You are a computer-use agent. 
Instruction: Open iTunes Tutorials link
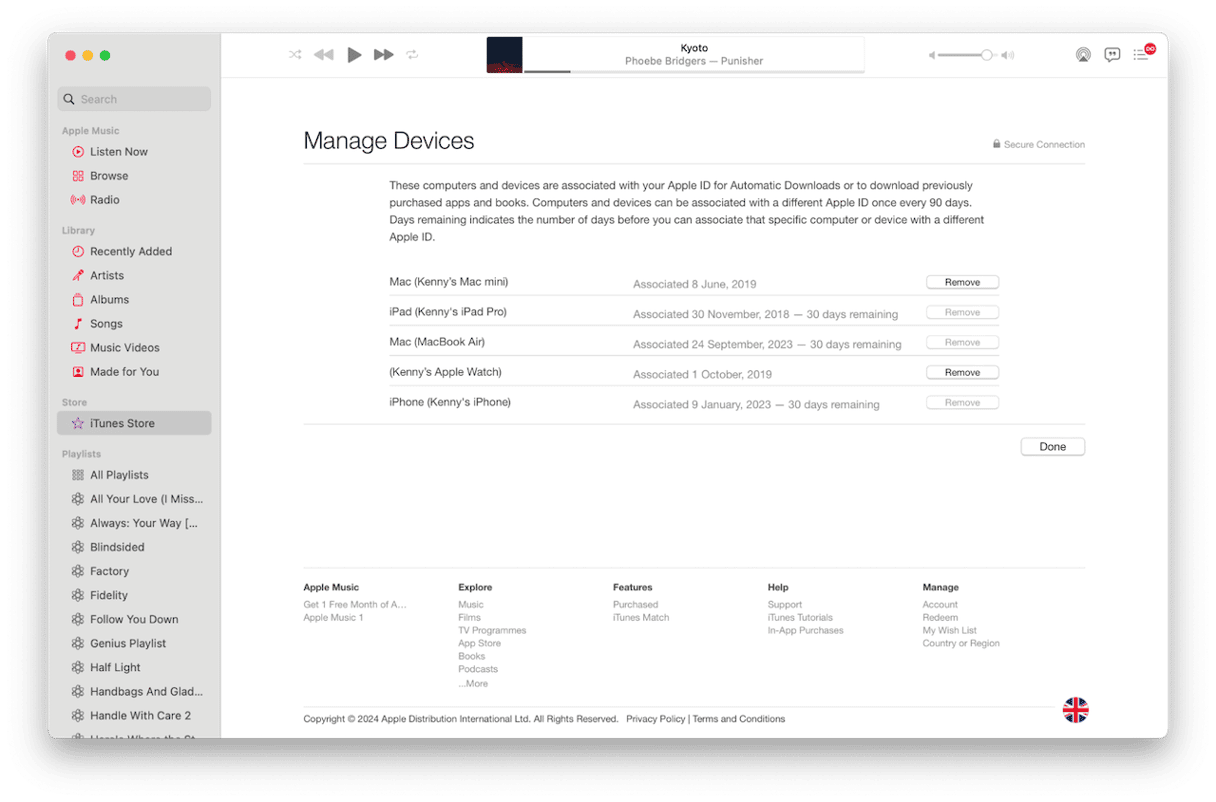coord(800,617)
